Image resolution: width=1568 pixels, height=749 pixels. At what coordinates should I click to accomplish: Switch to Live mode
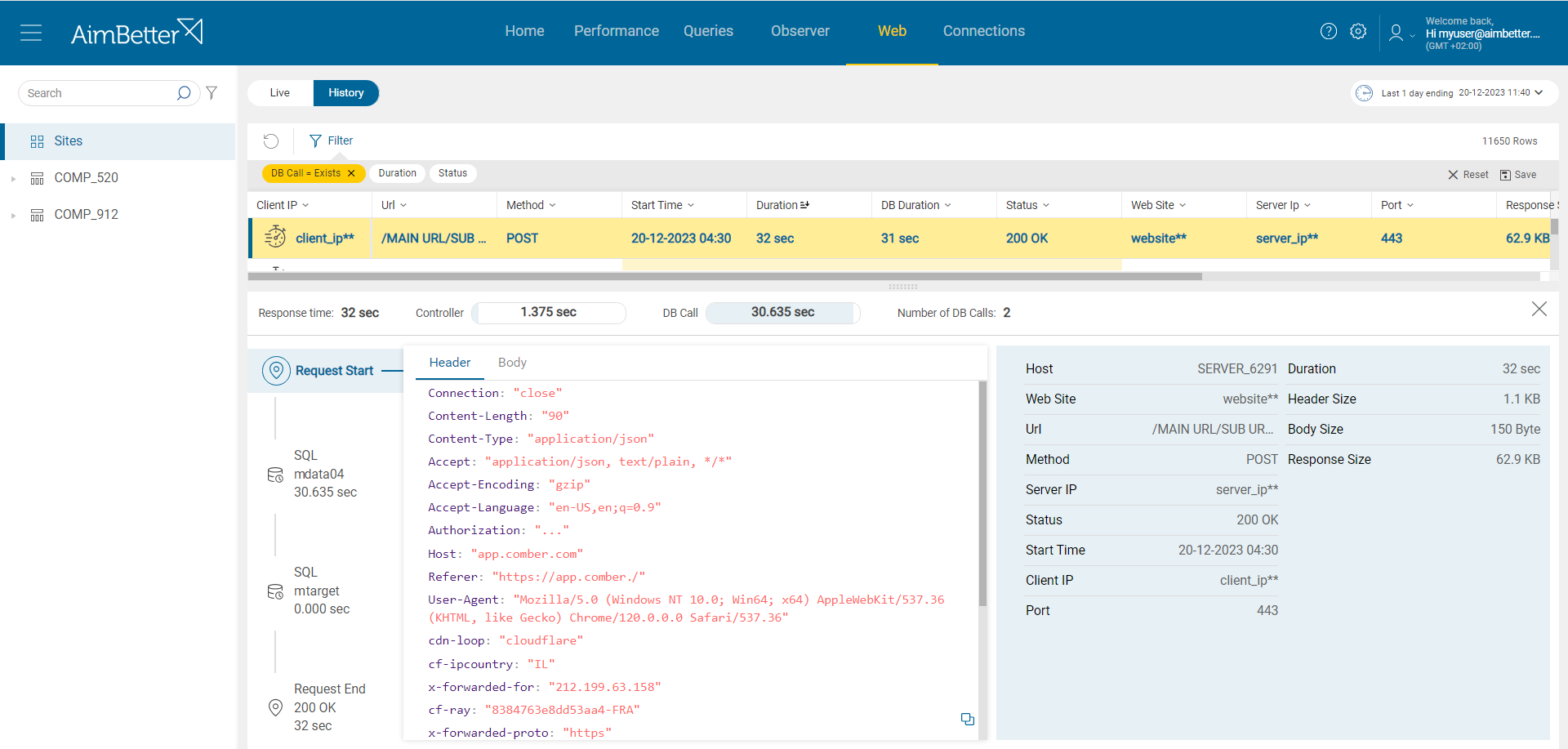tap(280, 93)
